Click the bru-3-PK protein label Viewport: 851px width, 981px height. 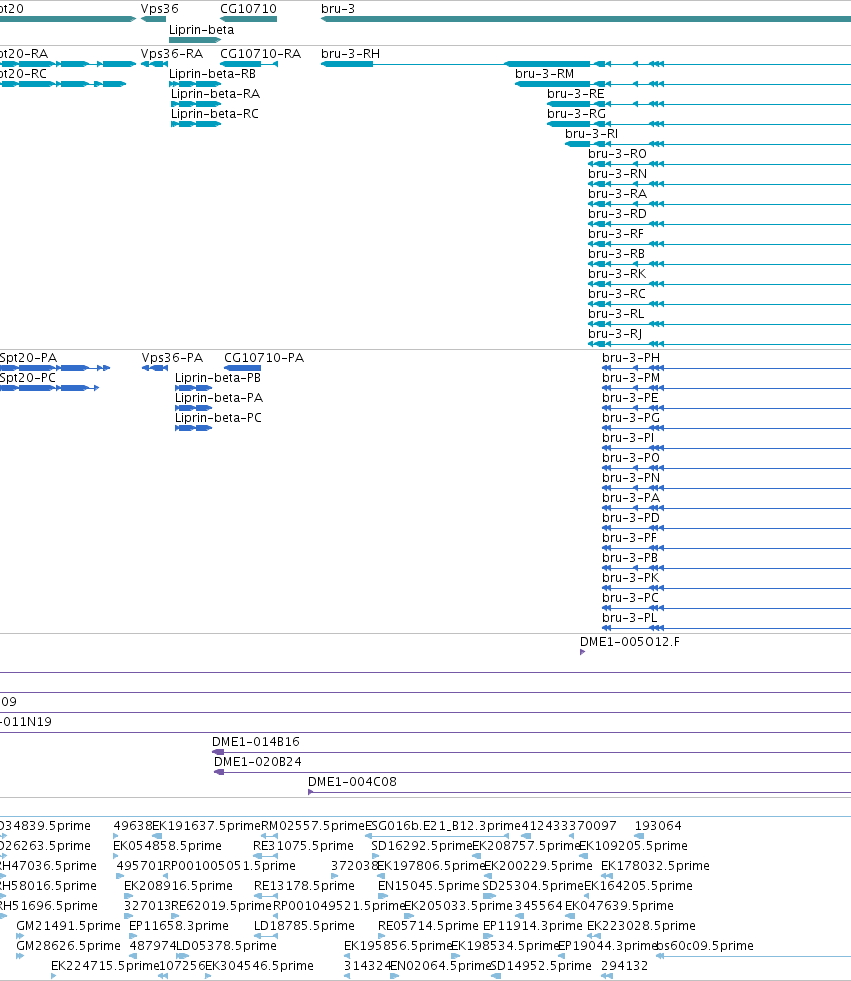tap(631, 578)
